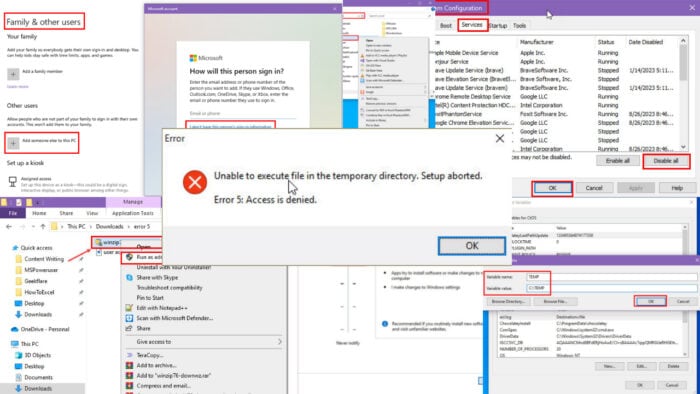Click Disable all in System Configuration

click(666, 161)
